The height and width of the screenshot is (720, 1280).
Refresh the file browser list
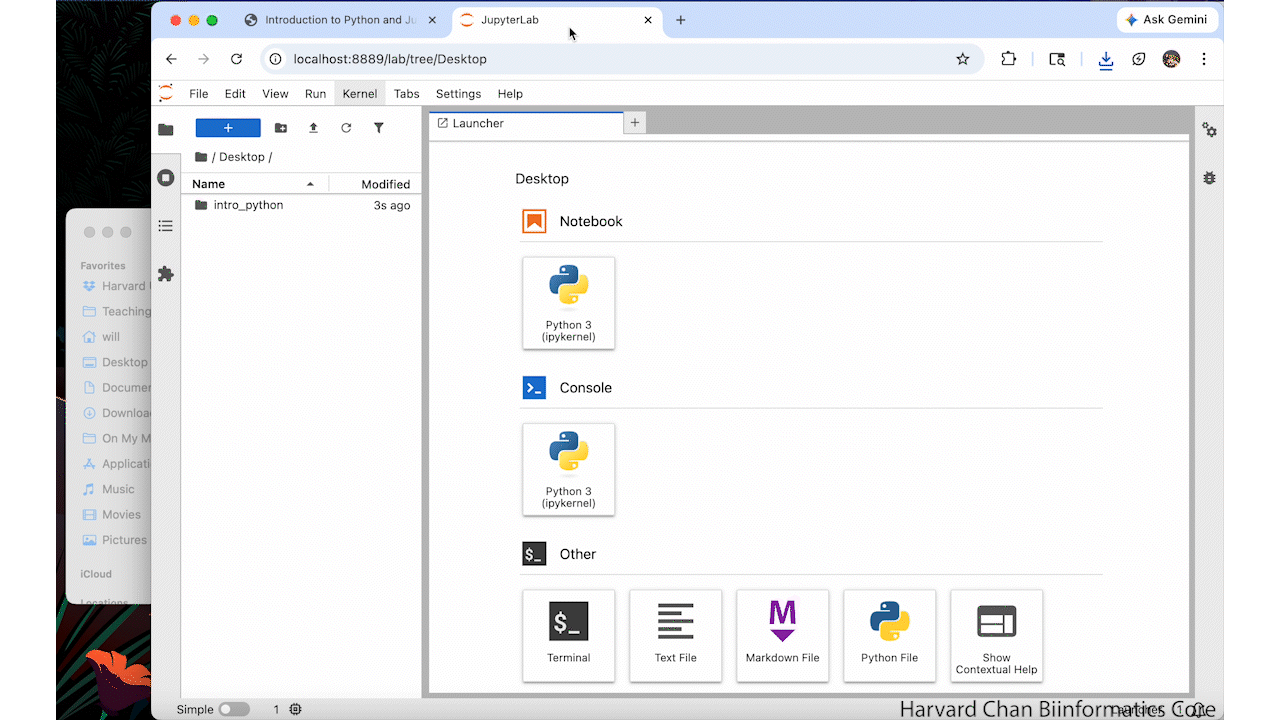coord(346,128)
